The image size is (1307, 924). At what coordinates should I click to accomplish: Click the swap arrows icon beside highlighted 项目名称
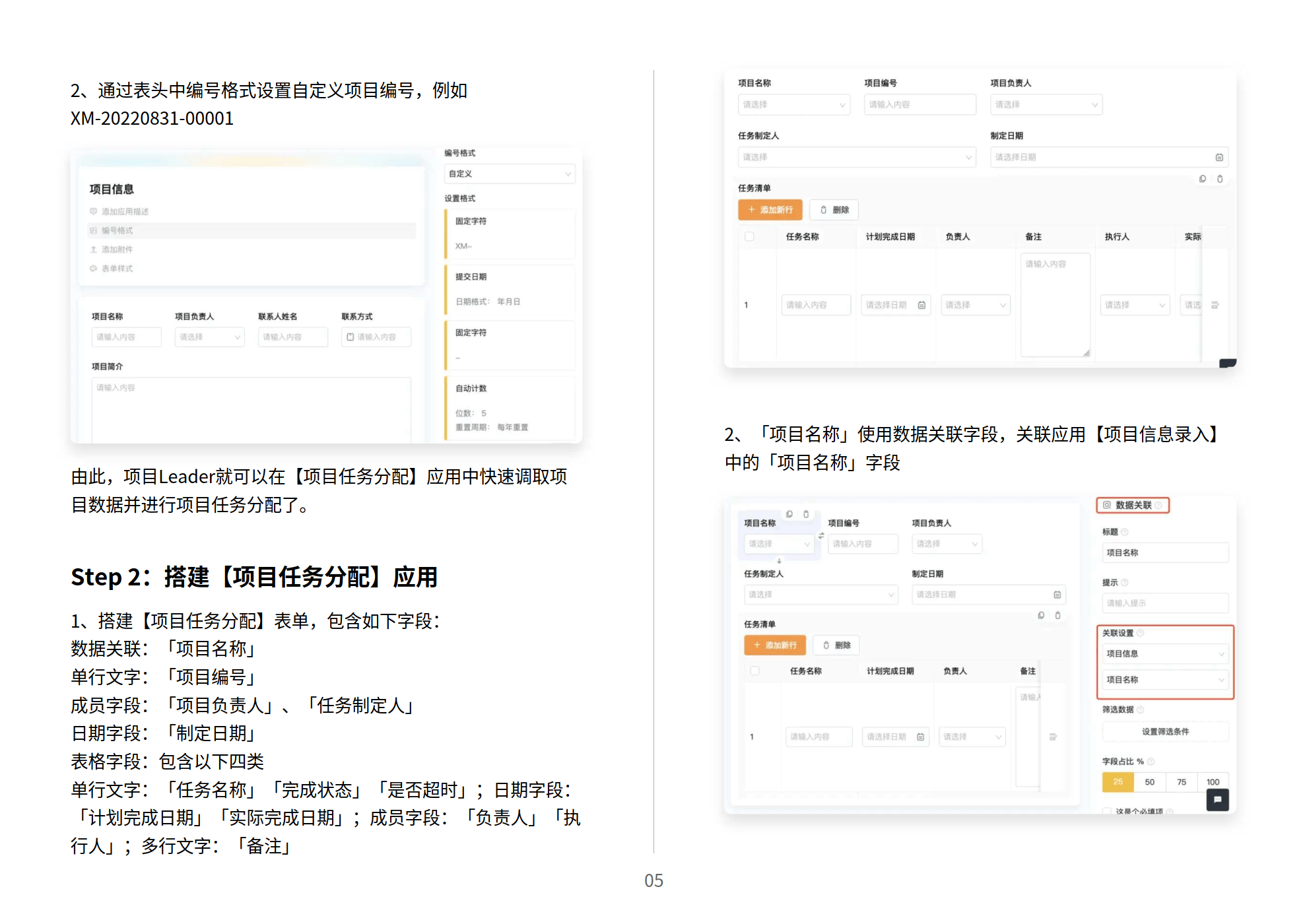pyautogui.click(x=821, y=536)
